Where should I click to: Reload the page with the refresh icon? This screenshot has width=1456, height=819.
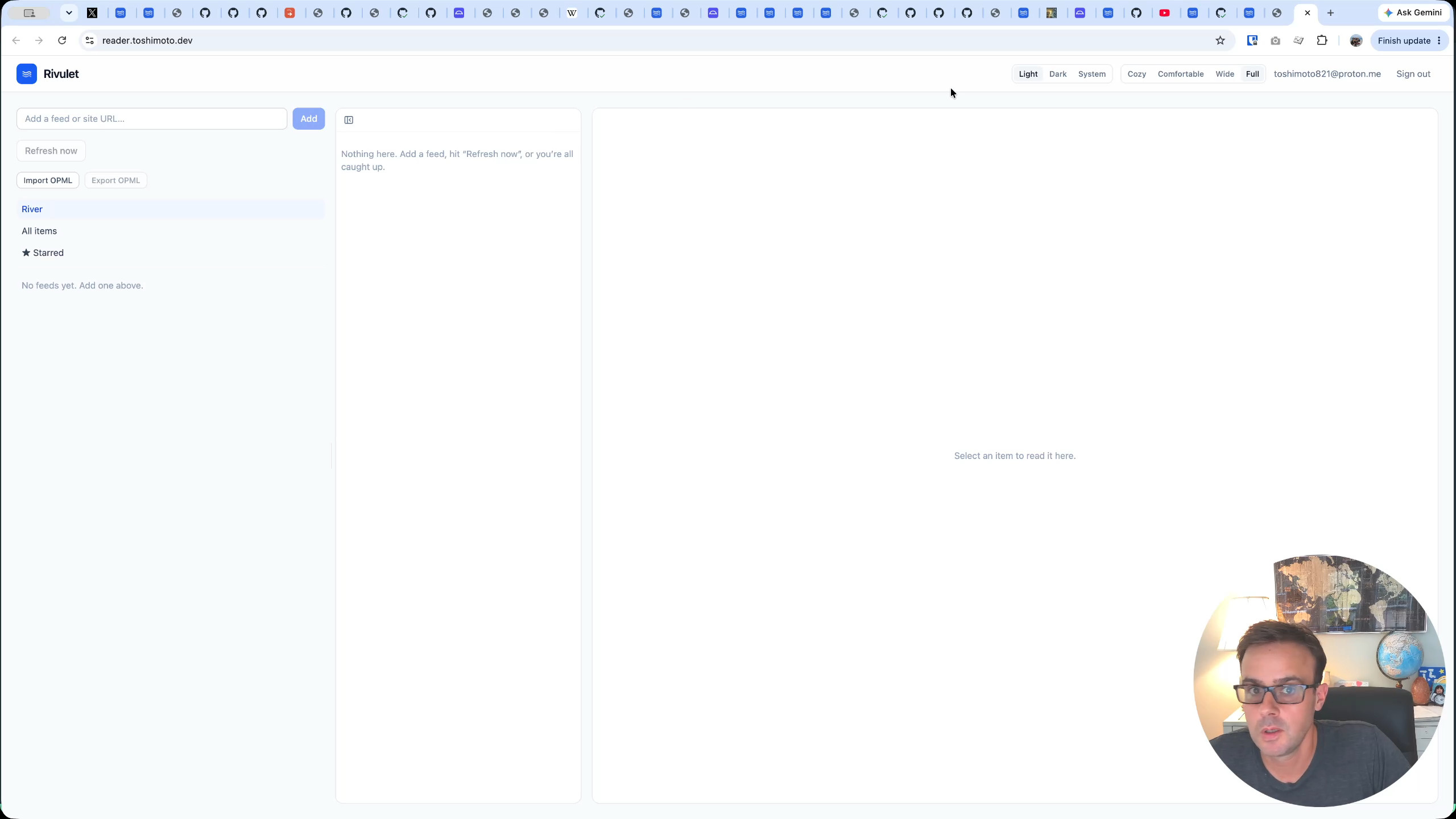point(62,40)
